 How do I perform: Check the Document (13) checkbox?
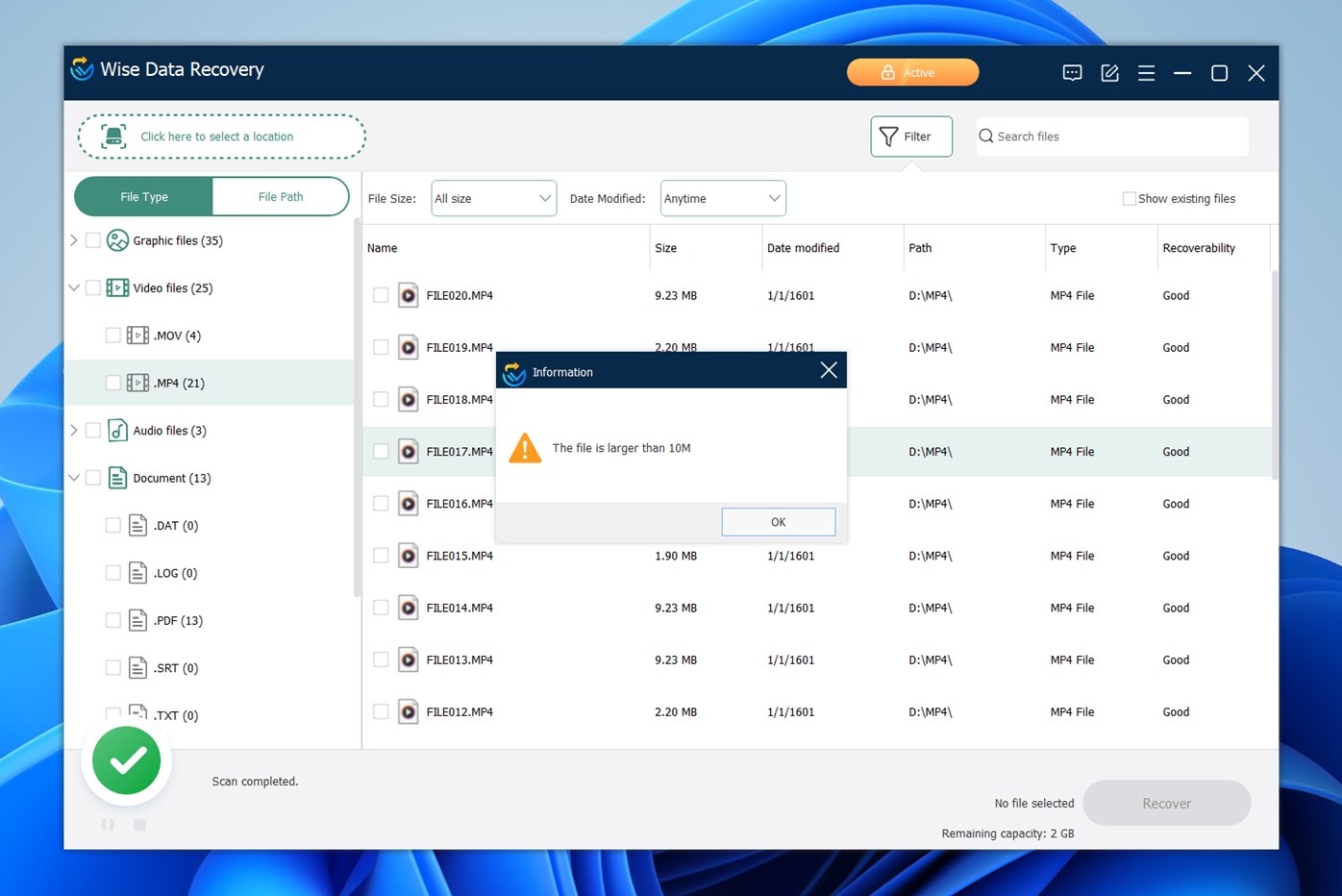(93, 478)
